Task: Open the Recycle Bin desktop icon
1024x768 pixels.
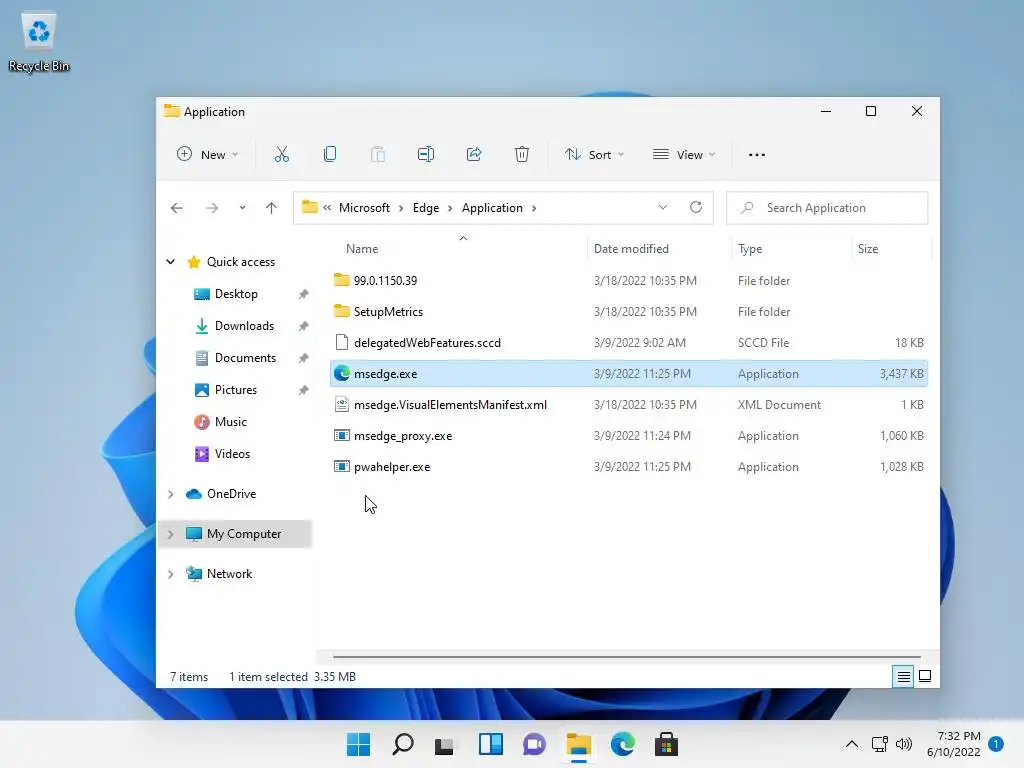Action: [x=39, y=42]
